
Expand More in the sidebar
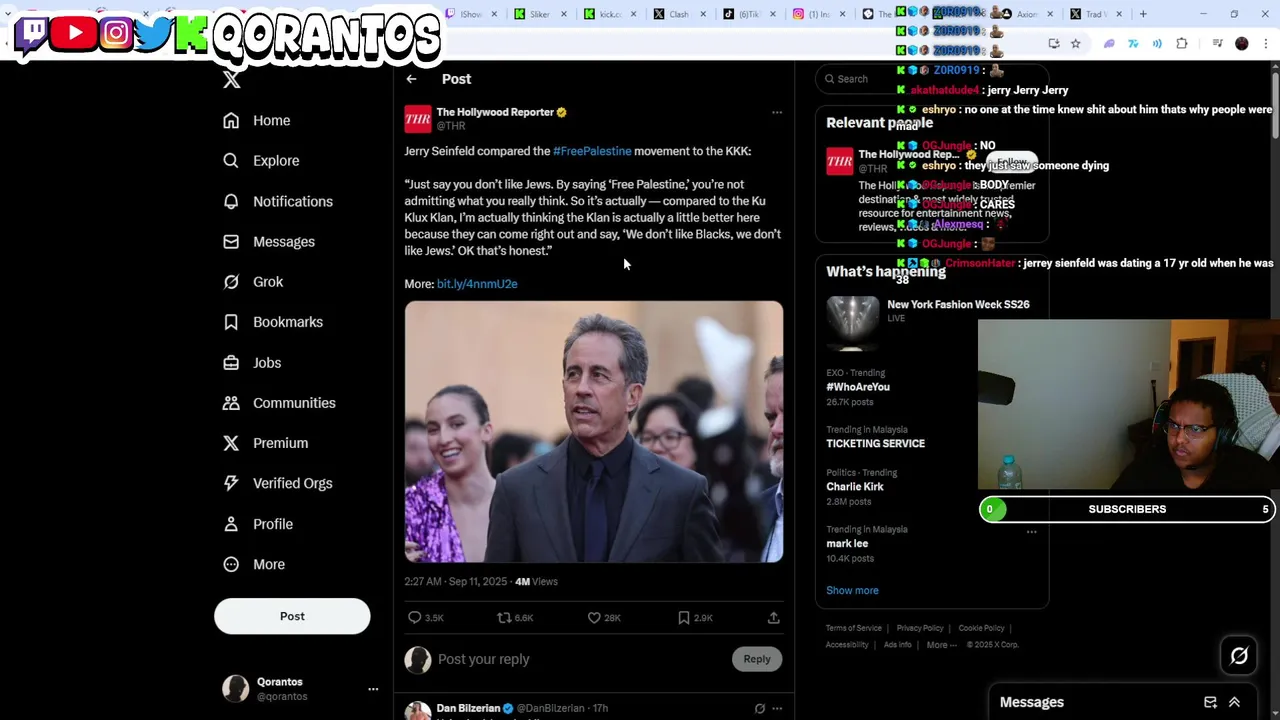(x=255, y=564)
